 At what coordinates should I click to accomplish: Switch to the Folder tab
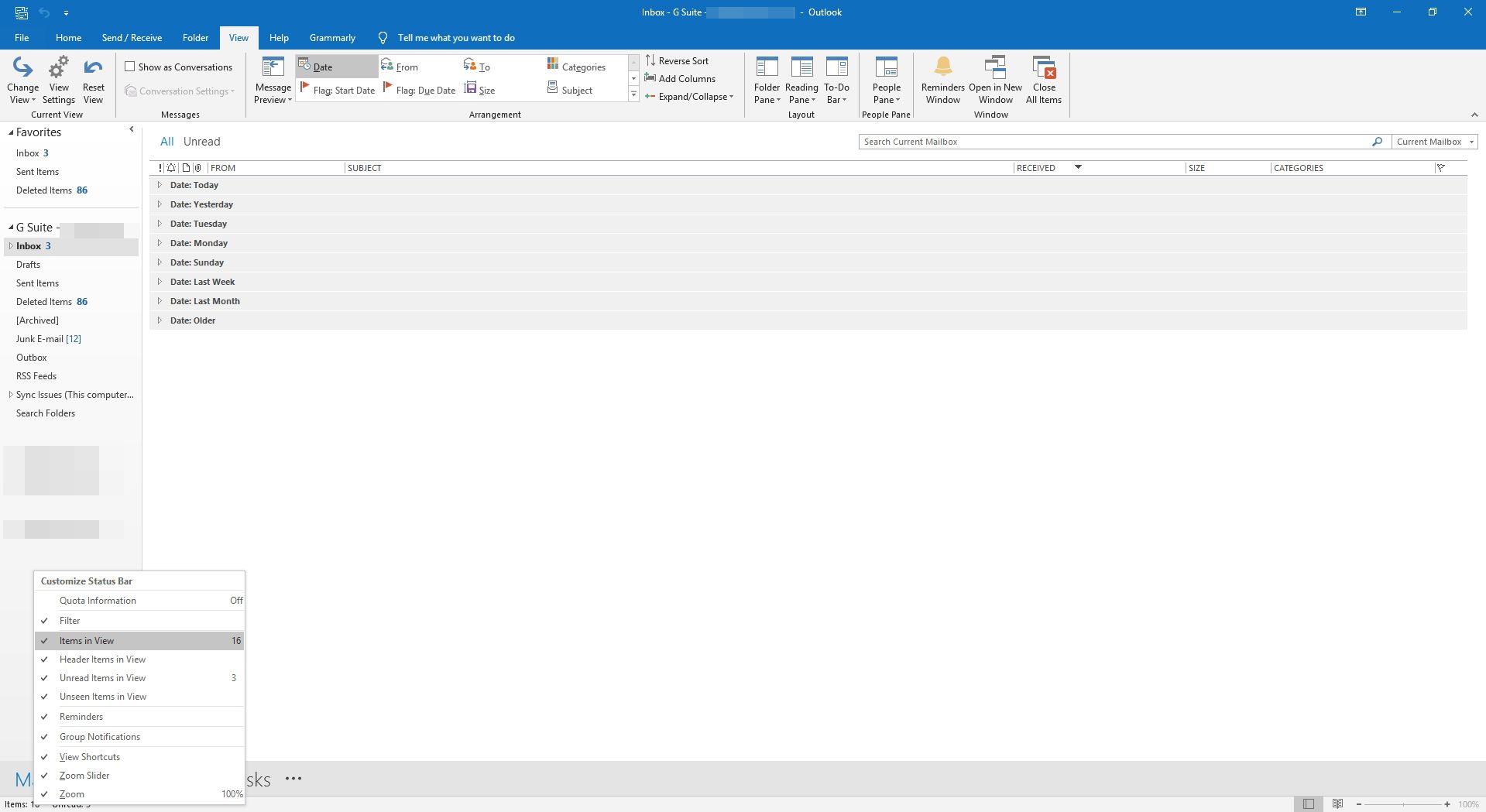[195, 38]
